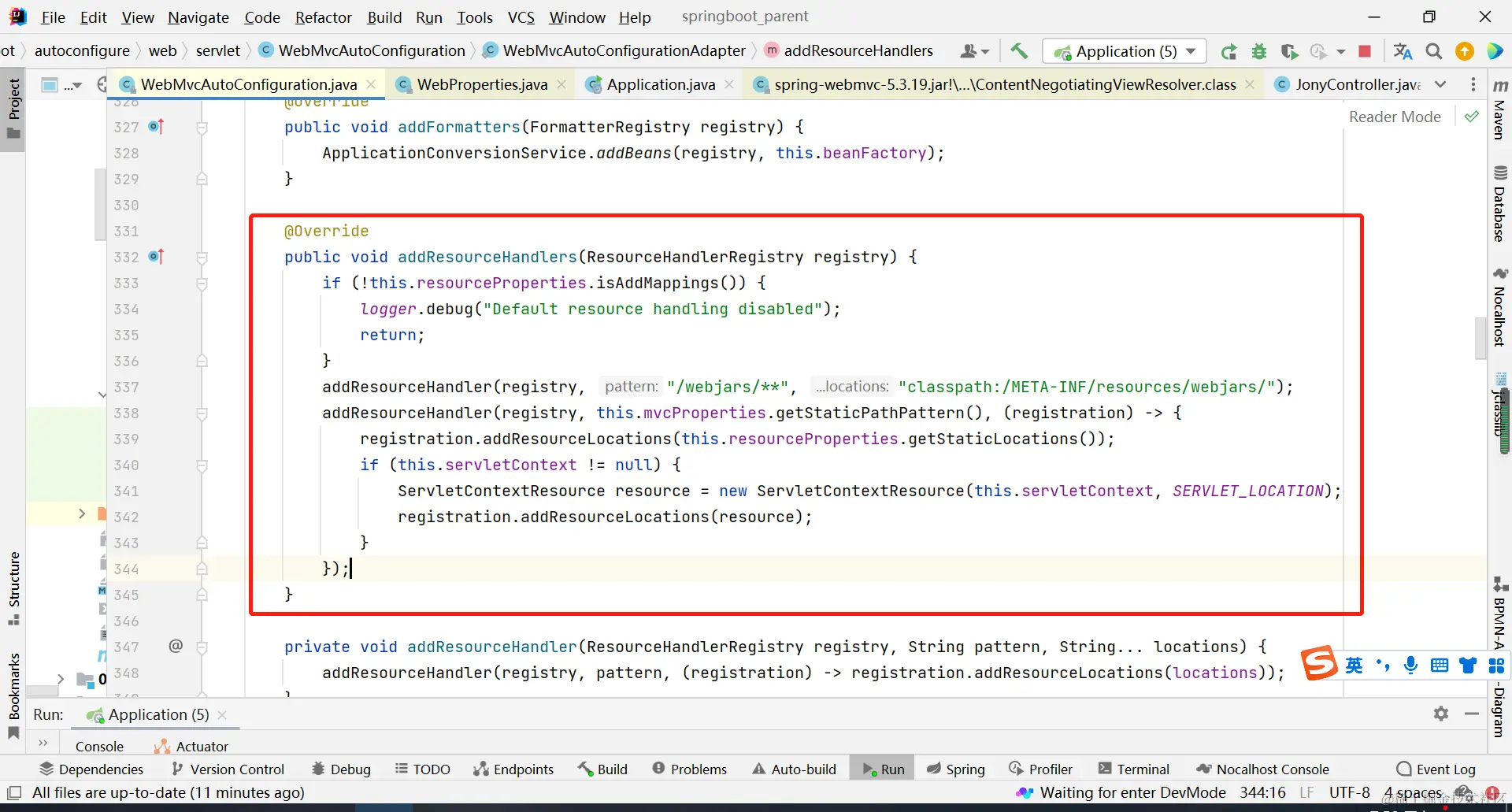Run with Coverage using the shield icon
This screenshot has height=812, width=1512.
(1289, 52)
